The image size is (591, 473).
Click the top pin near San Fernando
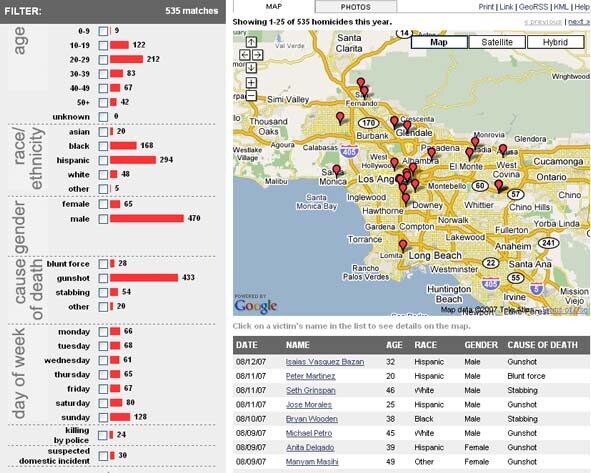(x=361, y=83)
